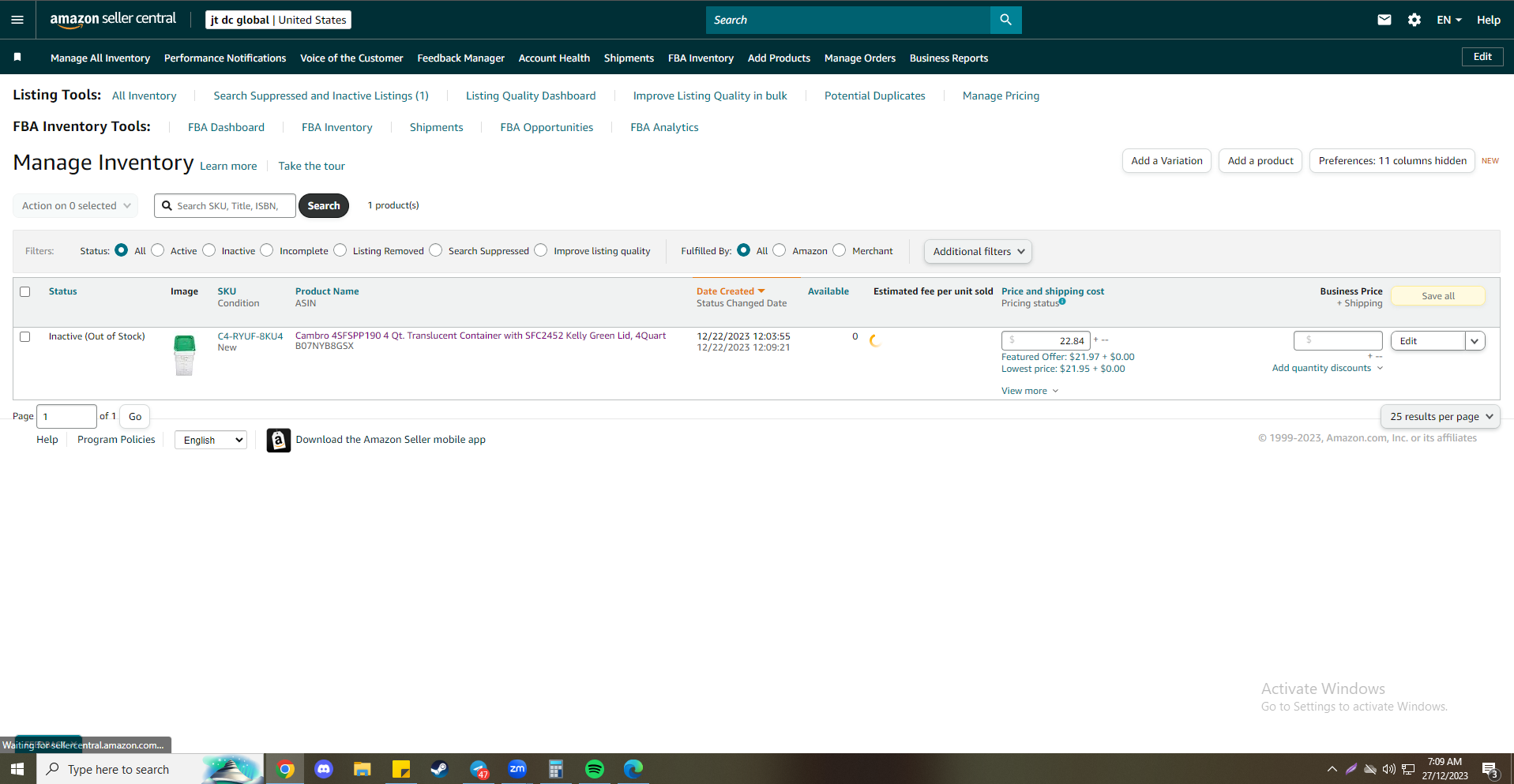Image resolution: width=1514 pixels, height=784 pixels.
Task: Click the Save all button
Action: coord(1438,296)
